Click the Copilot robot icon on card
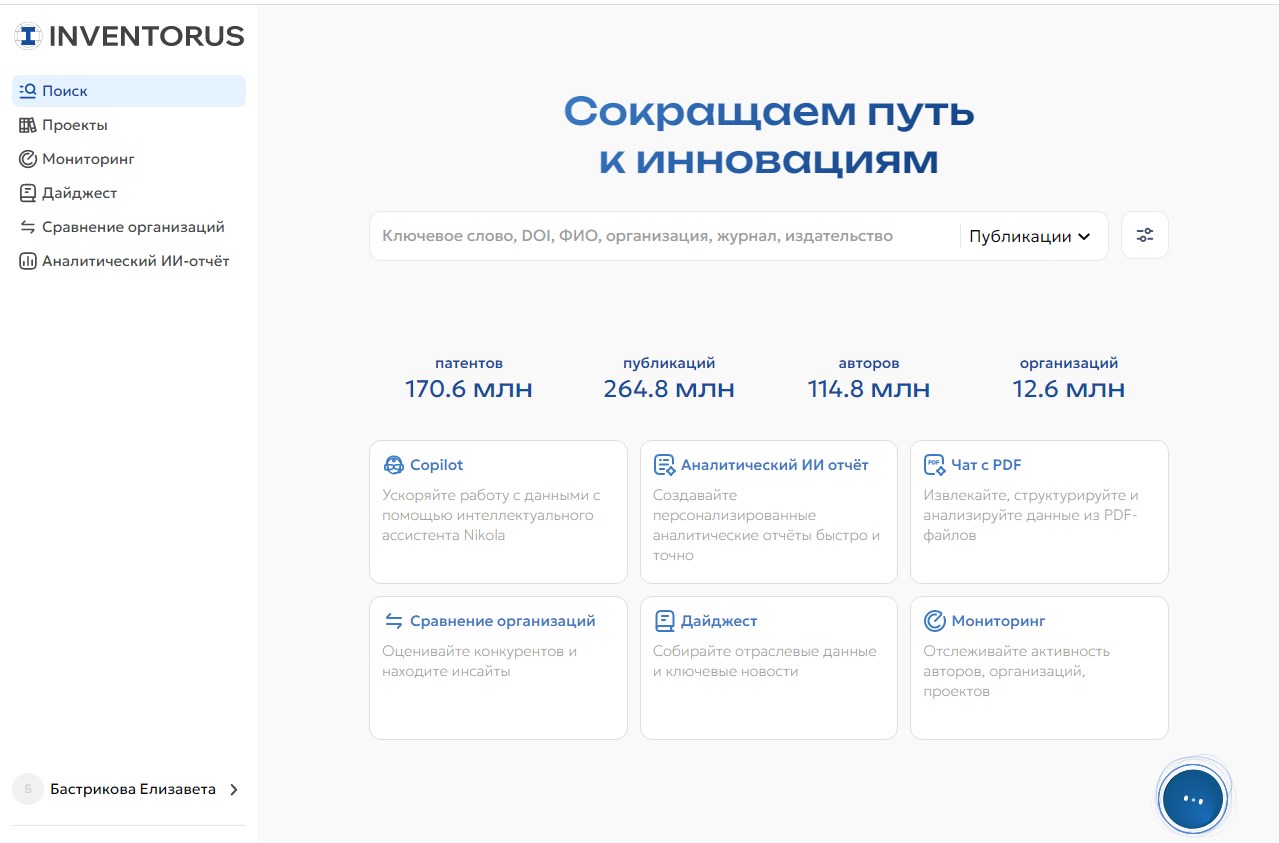 [x=393, y=465]
